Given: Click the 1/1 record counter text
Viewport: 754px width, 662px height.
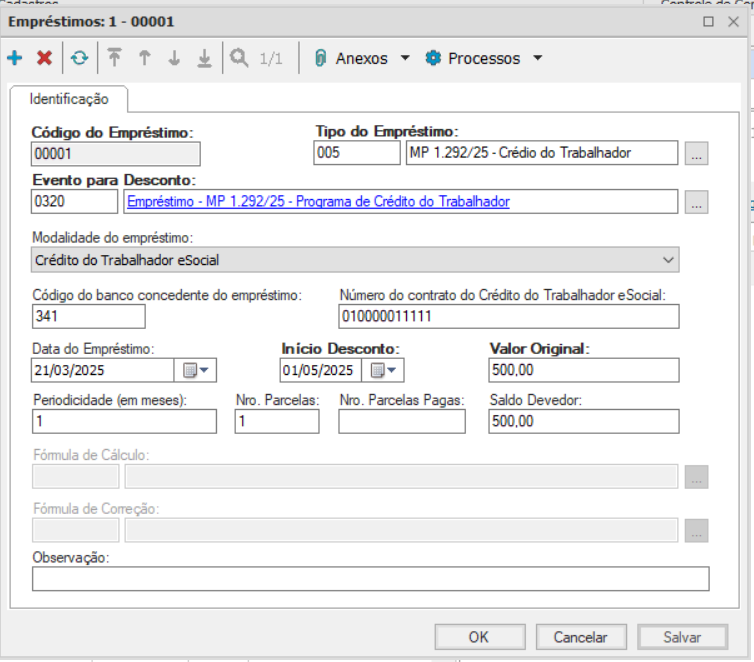Looking at the screenshot, I should click(x=271, y=59).
